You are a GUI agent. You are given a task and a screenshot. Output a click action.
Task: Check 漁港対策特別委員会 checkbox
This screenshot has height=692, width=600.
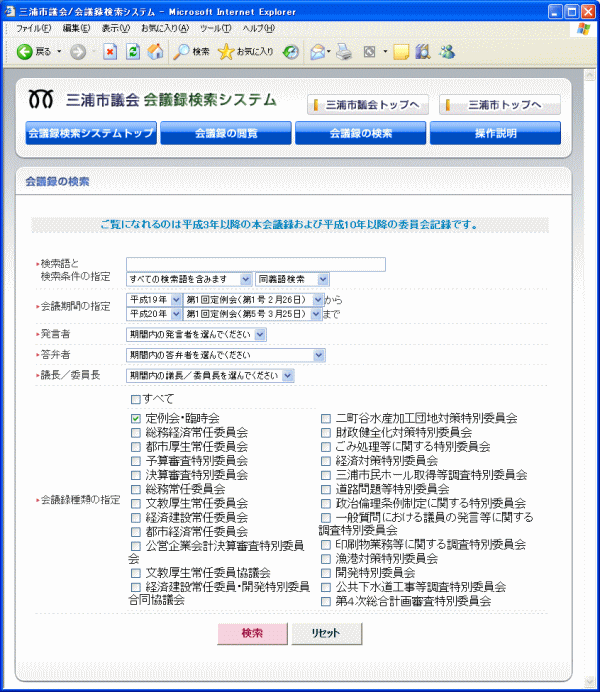(x=326, y=559)
